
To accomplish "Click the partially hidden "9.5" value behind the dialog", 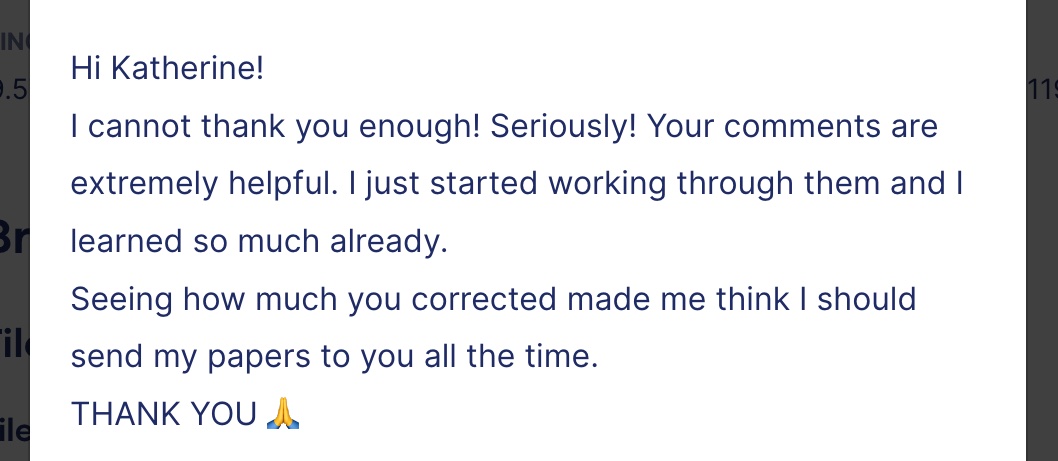I will pos(14,89).
